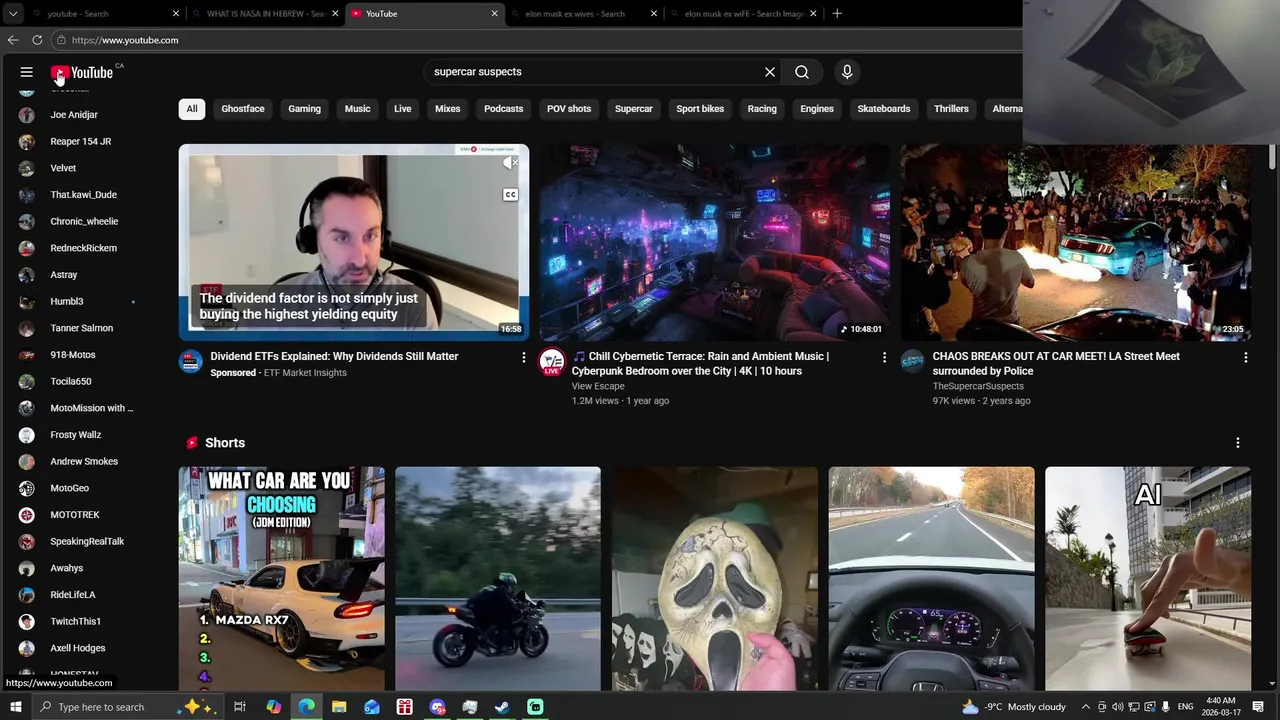Toggle captions CC on the ad thumbnail
This screenshot has width=1280, height=720.
point(511,194)
